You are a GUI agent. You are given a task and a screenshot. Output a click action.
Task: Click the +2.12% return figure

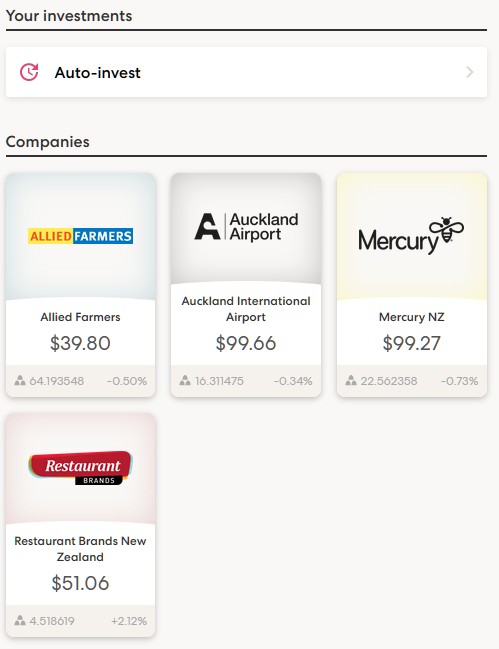pyautogui.click(x=129, y=621)
